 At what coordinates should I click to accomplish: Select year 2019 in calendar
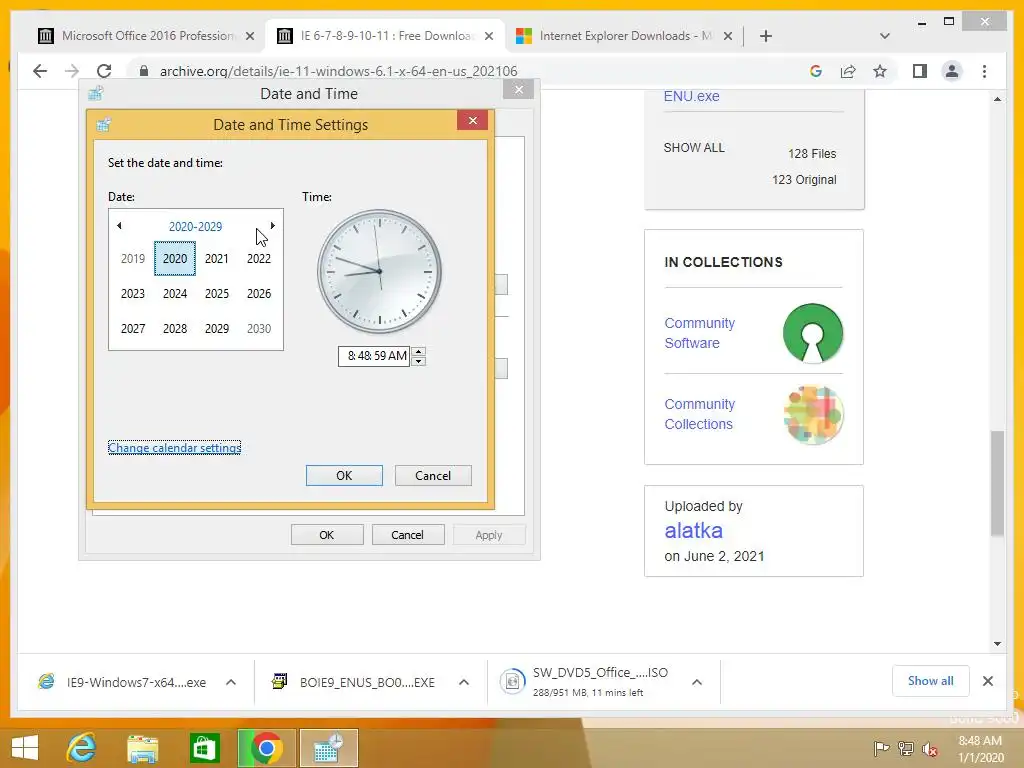(133, 259)
